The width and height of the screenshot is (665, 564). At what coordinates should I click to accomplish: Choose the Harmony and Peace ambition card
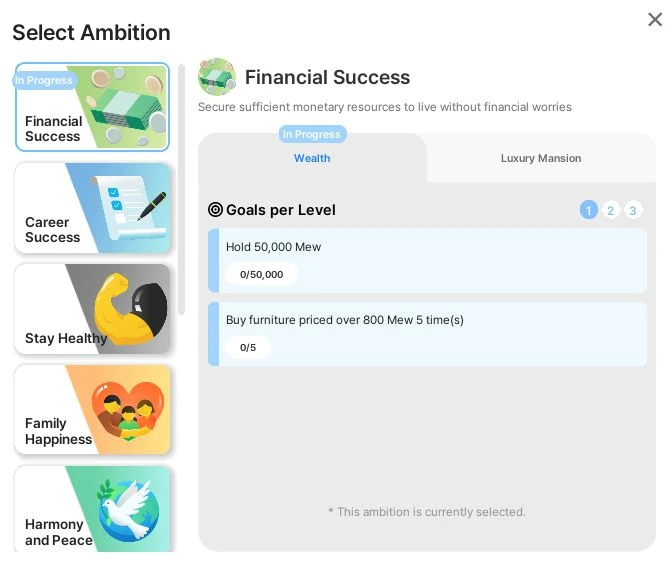pyautogui.click(x=91, y=508)
